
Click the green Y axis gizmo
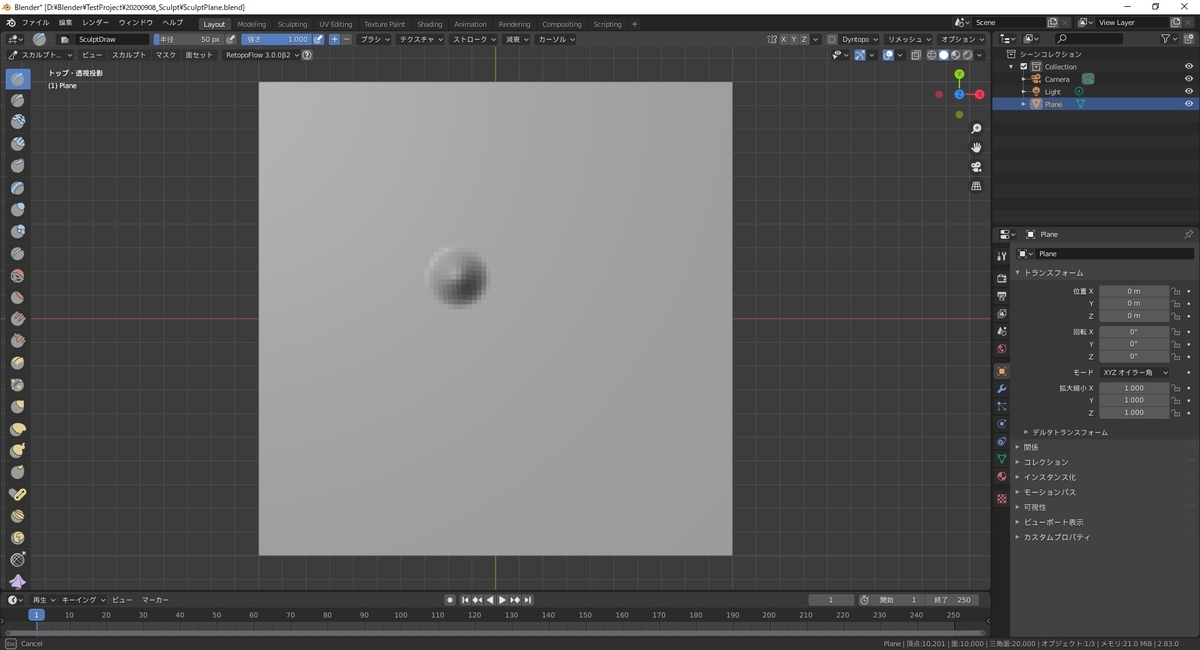[959, 74]
